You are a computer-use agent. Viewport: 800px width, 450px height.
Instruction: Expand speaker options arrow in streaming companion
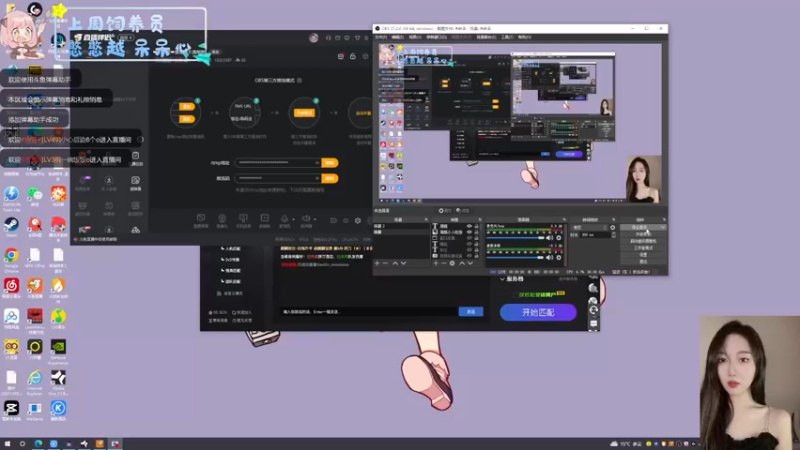(x=315, y=219)
